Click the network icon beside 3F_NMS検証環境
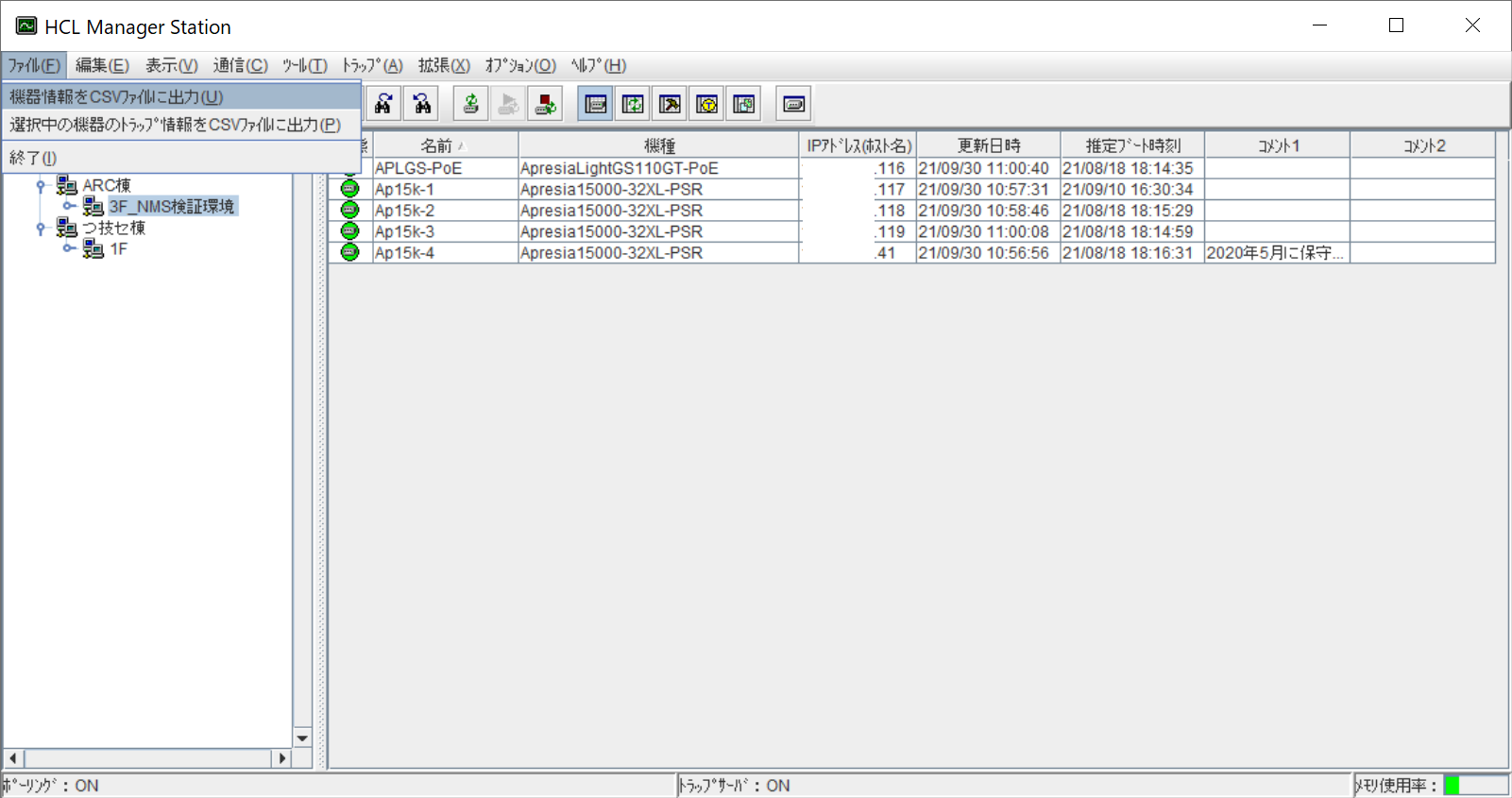The height and width of the screenshot is (798, 1512). (x=93, y=206)
